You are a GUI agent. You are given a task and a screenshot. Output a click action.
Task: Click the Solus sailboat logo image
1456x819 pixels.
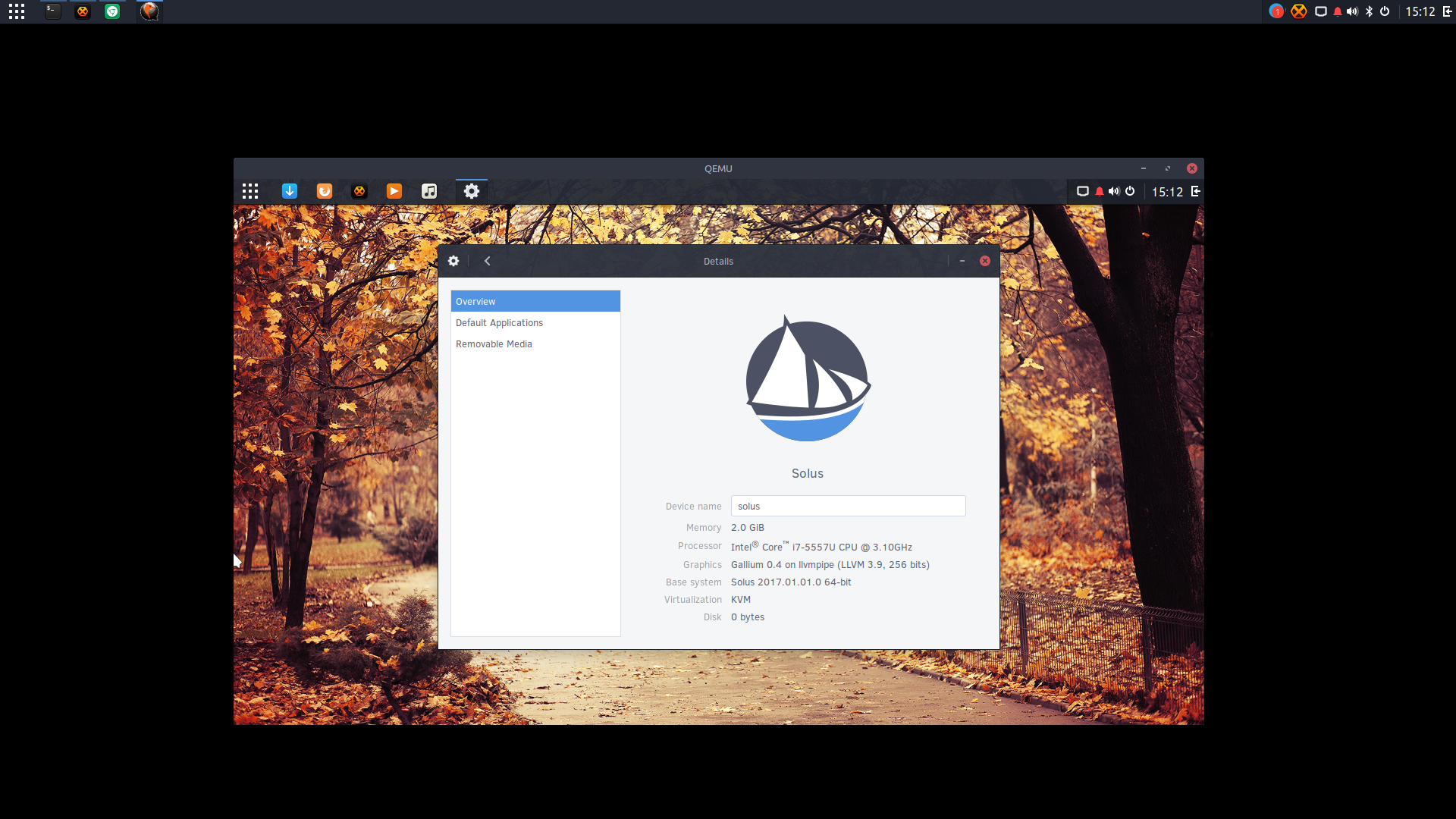click(x=808, y=378)
